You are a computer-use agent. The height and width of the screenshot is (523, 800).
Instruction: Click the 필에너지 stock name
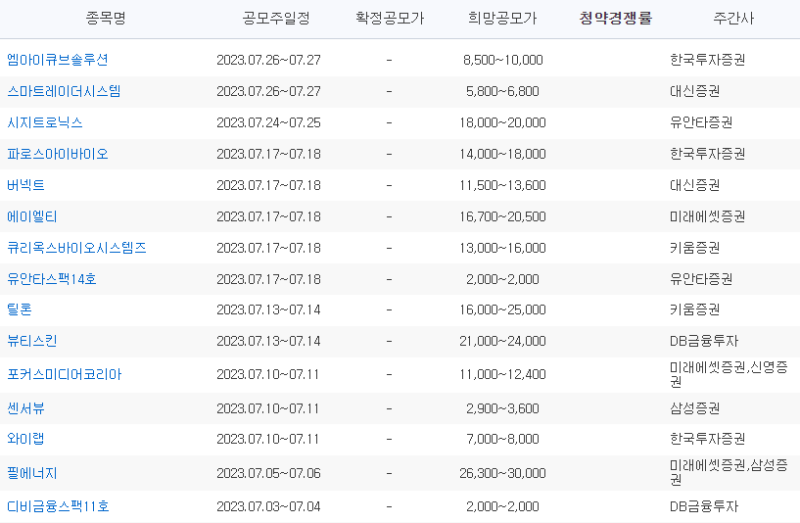pyautogui.click(x=32, y=474)
